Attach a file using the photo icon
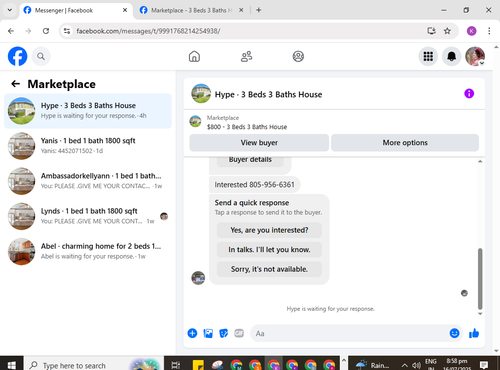The image size is (500, 370). [x=208, y=333]
